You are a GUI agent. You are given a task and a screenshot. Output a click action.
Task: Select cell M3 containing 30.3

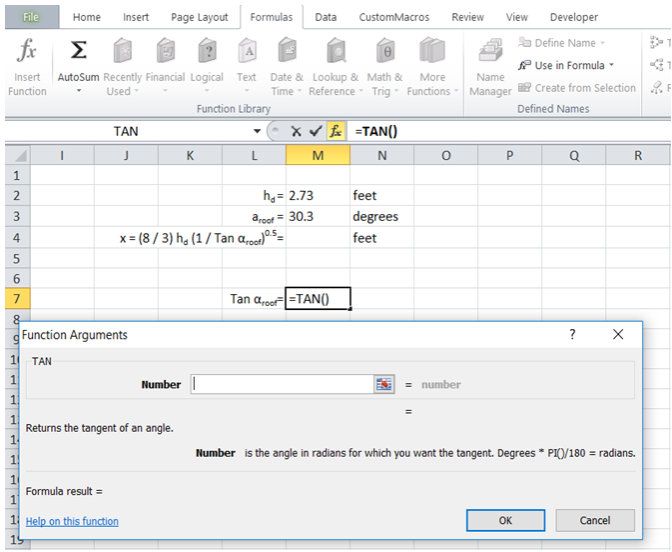point(317,216)
